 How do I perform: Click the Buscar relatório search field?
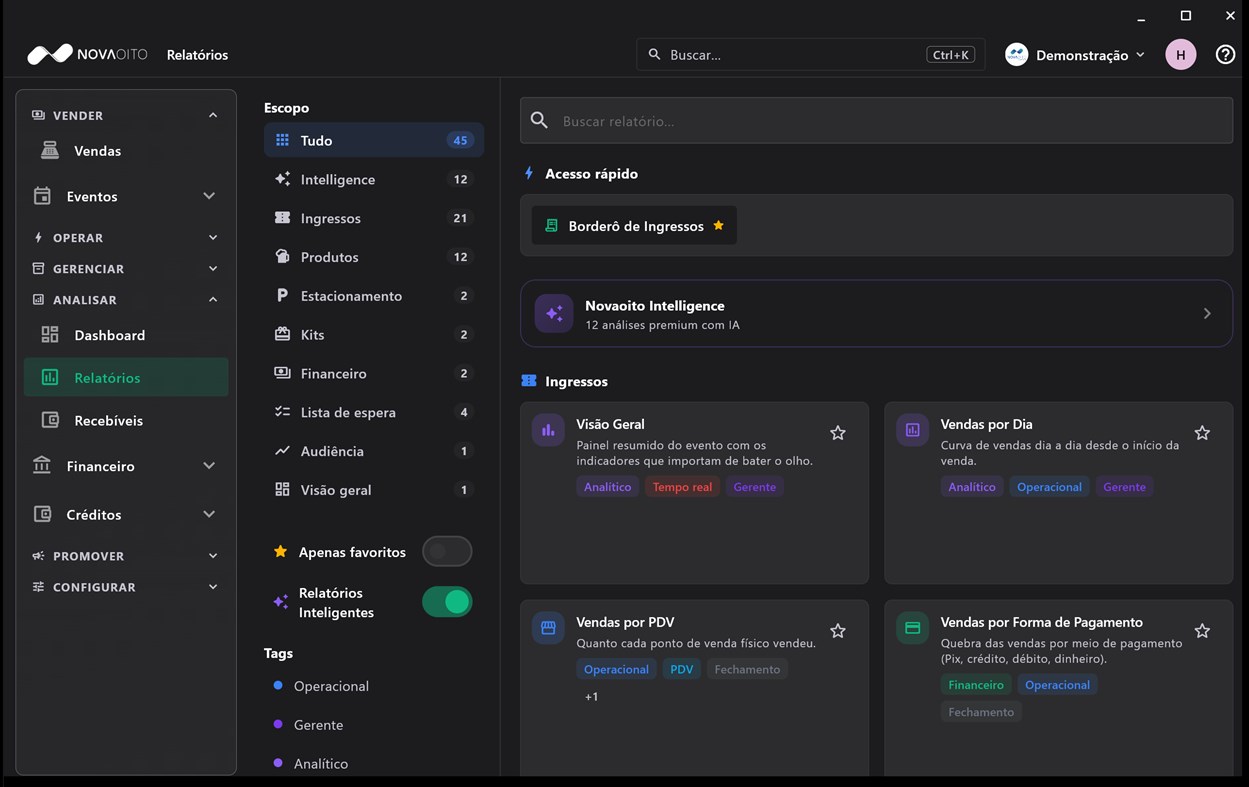(x=876, y=121)
